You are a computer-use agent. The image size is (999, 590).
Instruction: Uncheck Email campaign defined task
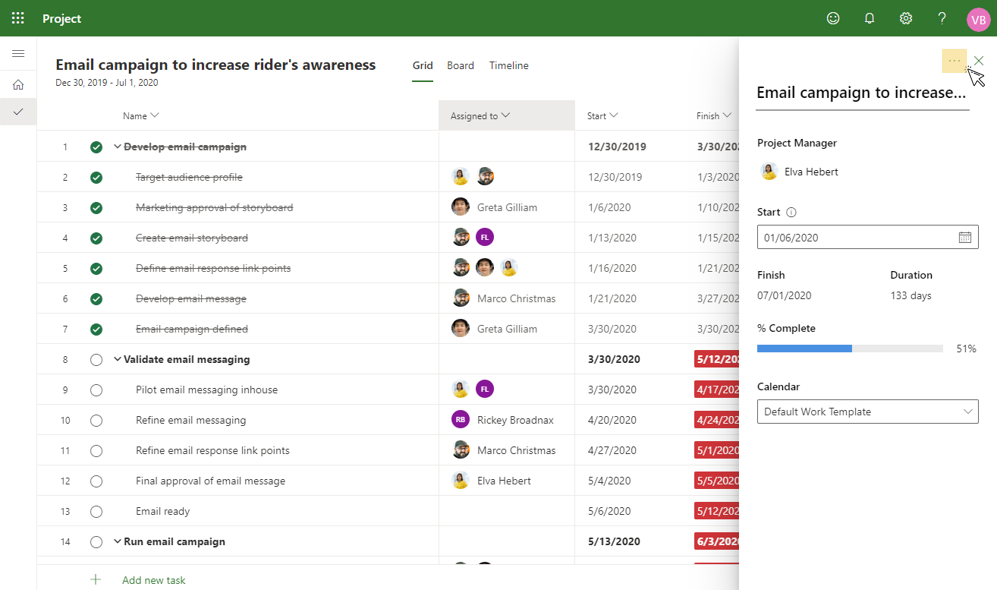pyautogui.click(x=96, y=329)
